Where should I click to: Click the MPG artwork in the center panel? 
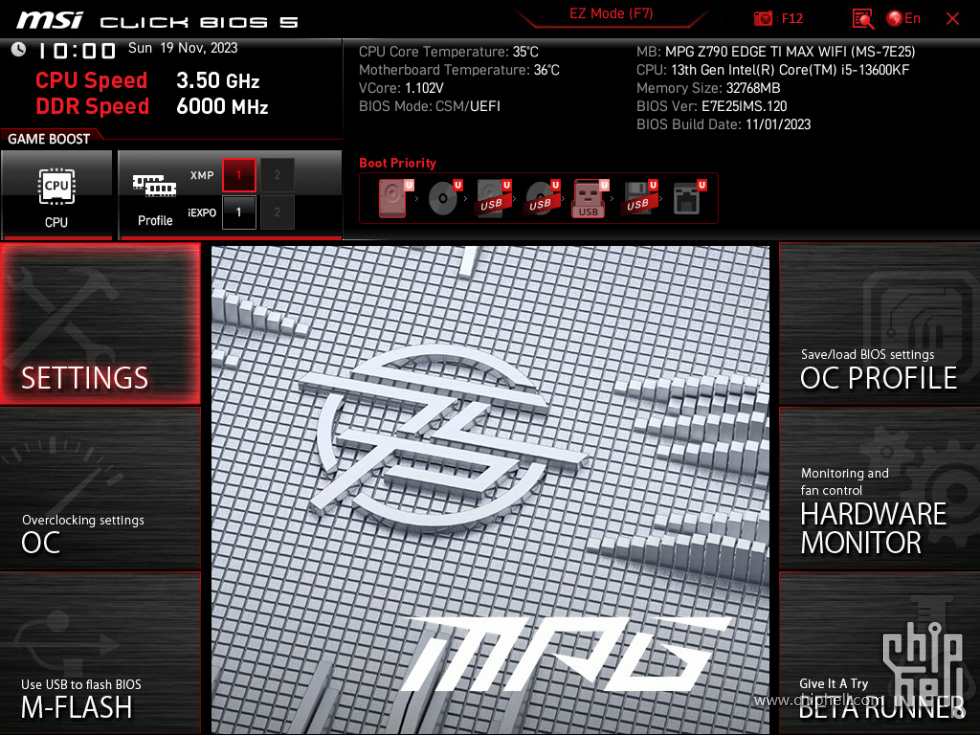[490, 489]
